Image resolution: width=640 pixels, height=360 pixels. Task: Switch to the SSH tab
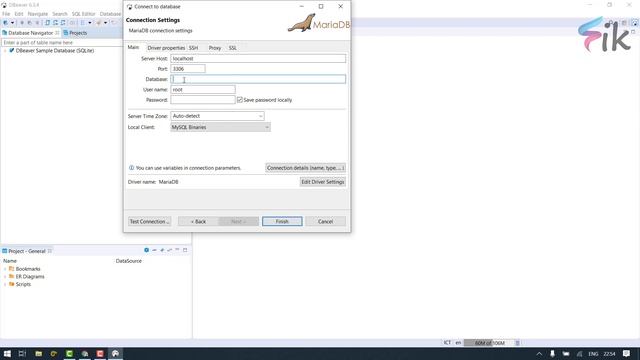click(x=193, y=48)
